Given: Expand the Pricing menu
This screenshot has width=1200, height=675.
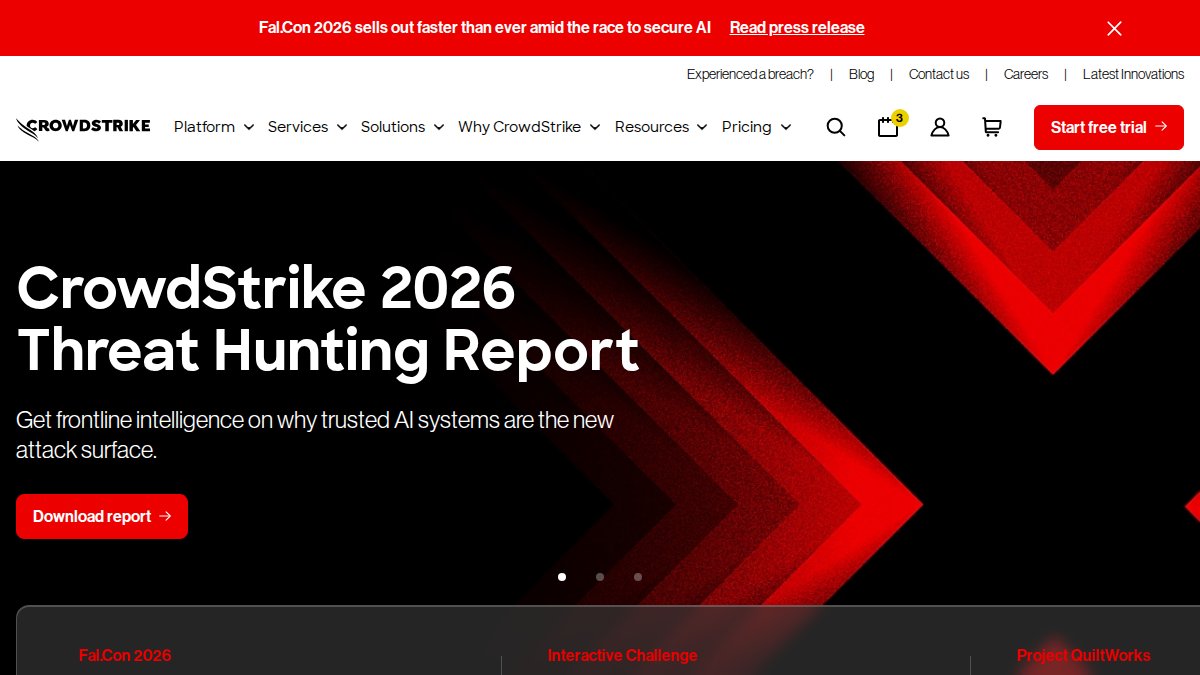Looking at the screenshot, I should (x=756, y=127).
